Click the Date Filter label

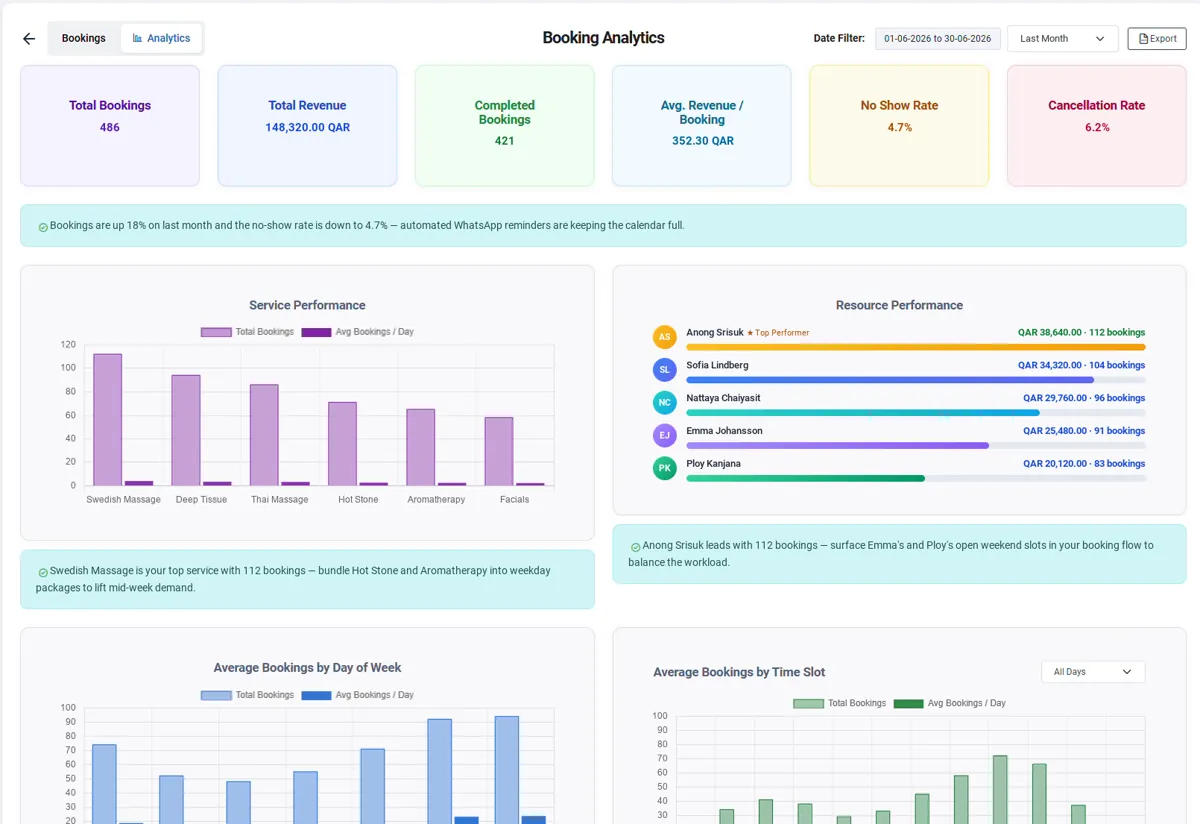pos(839,39)
